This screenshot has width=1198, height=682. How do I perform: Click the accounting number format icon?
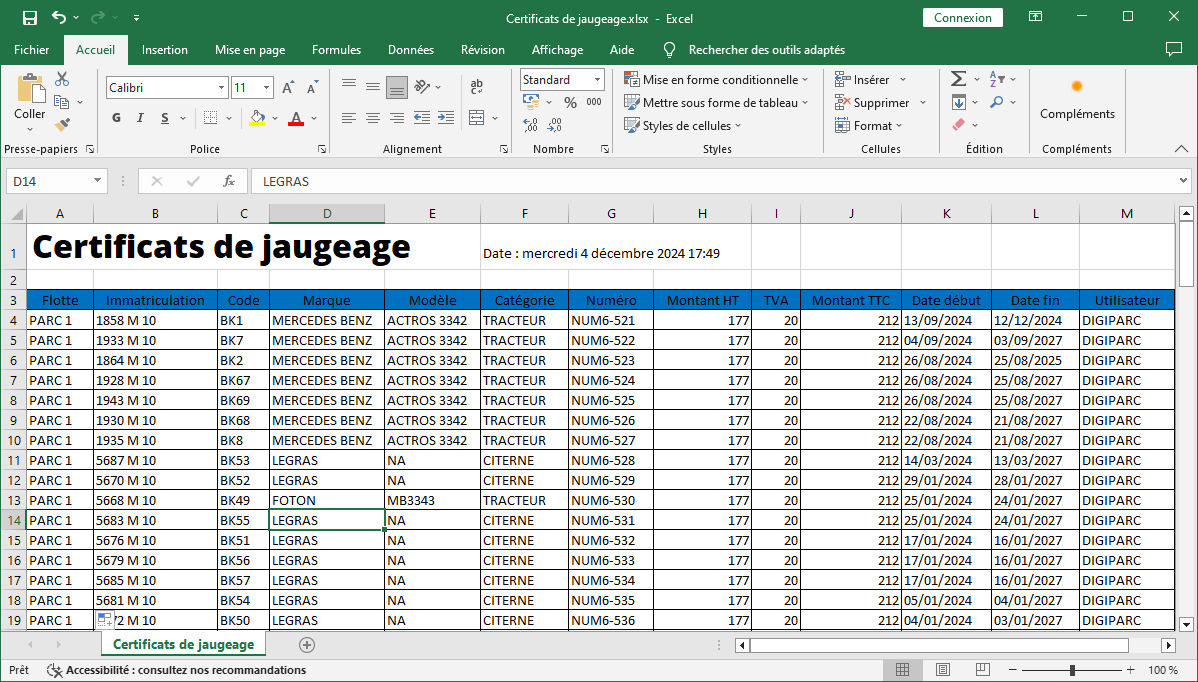tap(531, 102)
